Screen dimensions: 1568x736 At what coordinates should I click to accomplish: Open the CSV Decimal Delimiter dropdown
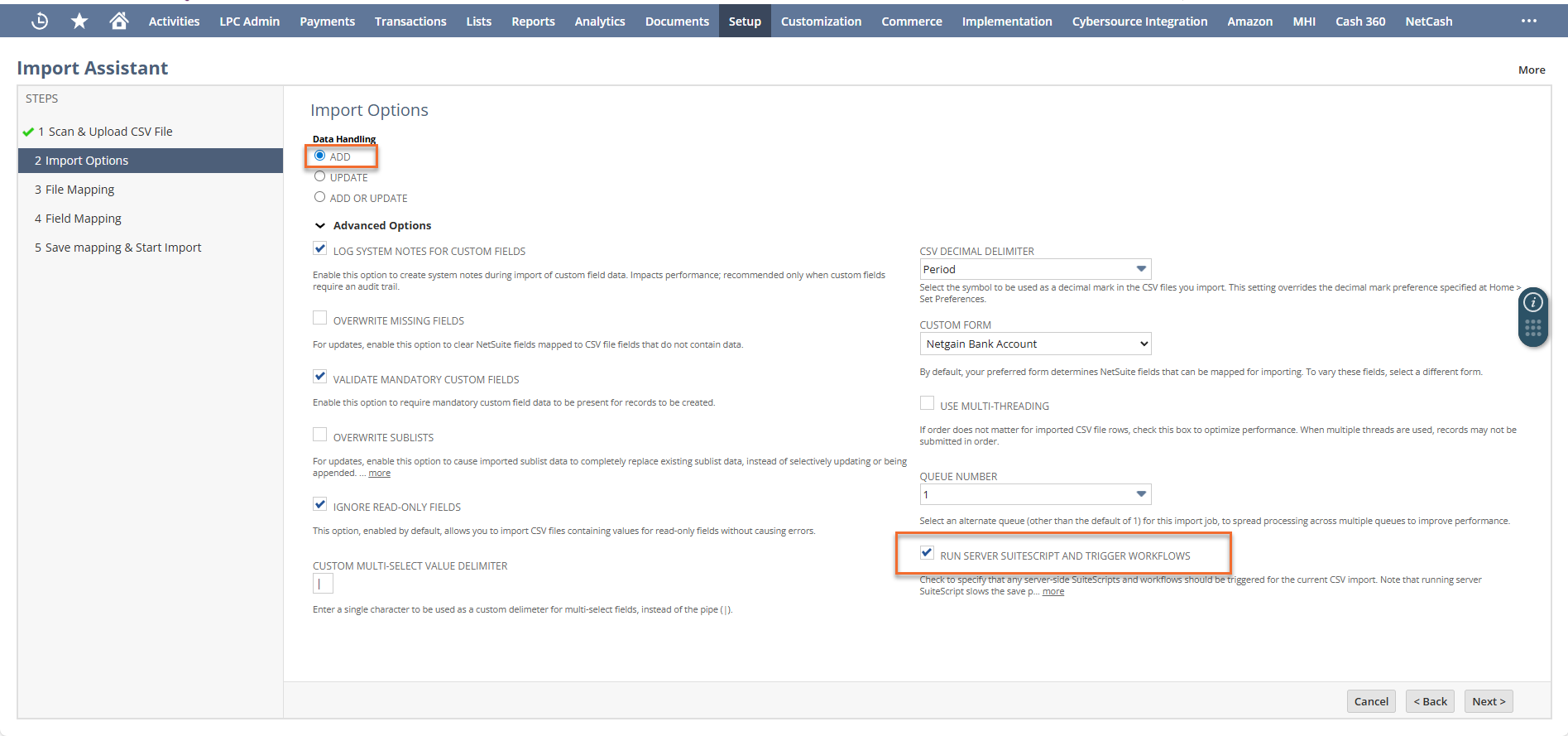coord(1035,269)
